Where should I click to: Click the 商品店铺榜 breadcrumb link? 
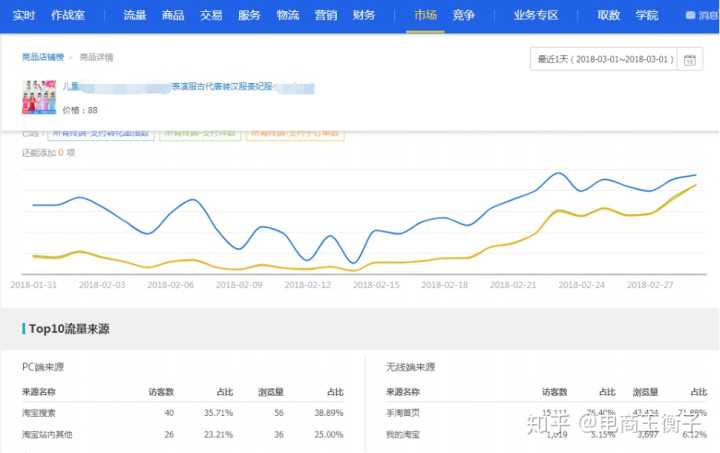(46, 57)
